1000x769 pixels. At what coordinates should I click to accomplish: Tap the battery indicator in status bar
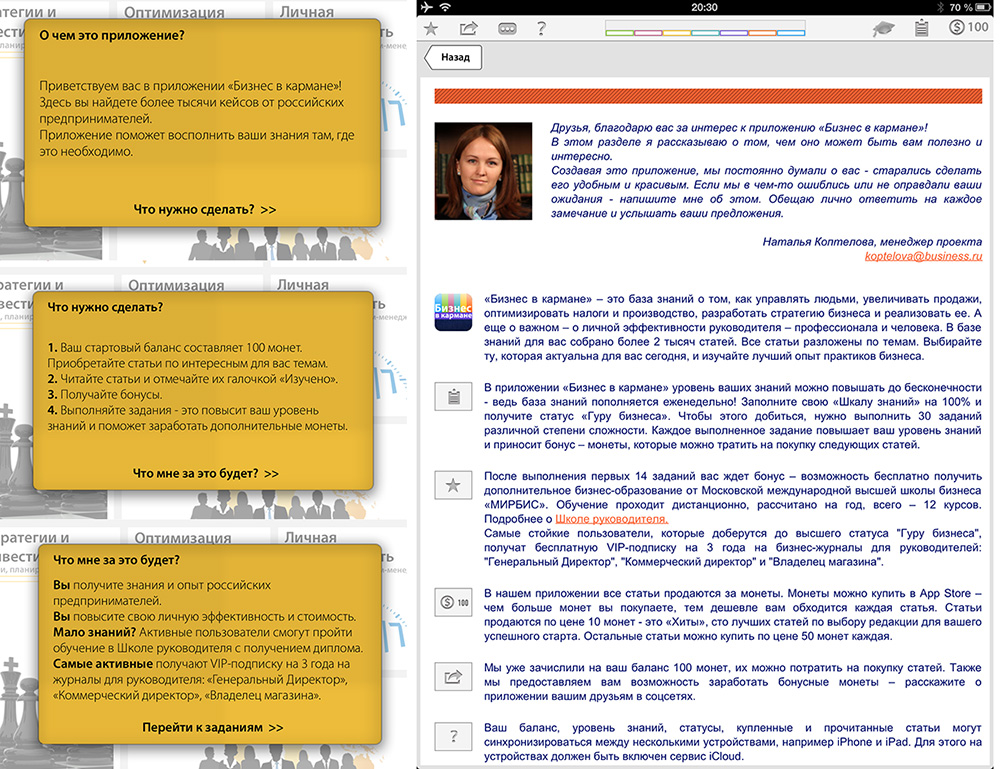(x=983, y=8)
